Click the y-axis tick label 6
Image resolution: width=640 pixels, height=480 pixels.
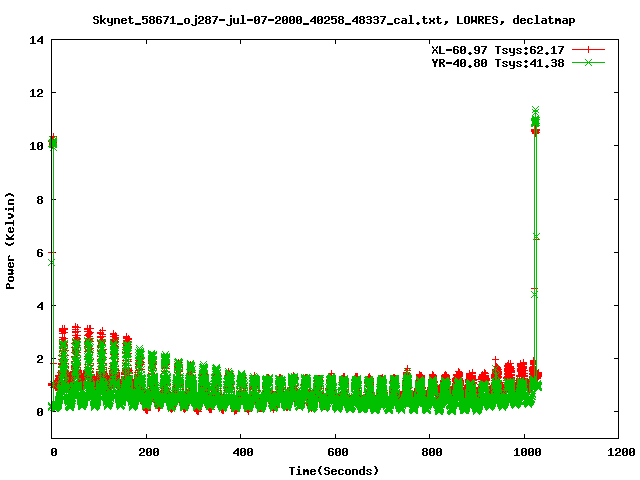point(40,253)
